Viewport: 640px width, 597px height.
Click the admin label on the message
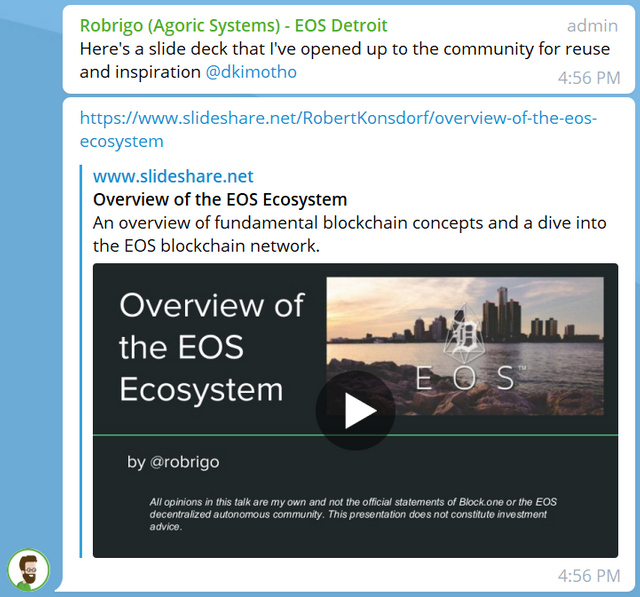point(592,26)
